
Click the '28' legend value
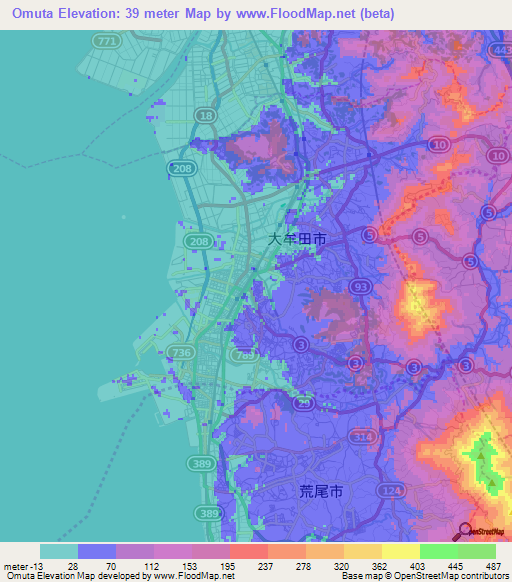tap(73, 567)
